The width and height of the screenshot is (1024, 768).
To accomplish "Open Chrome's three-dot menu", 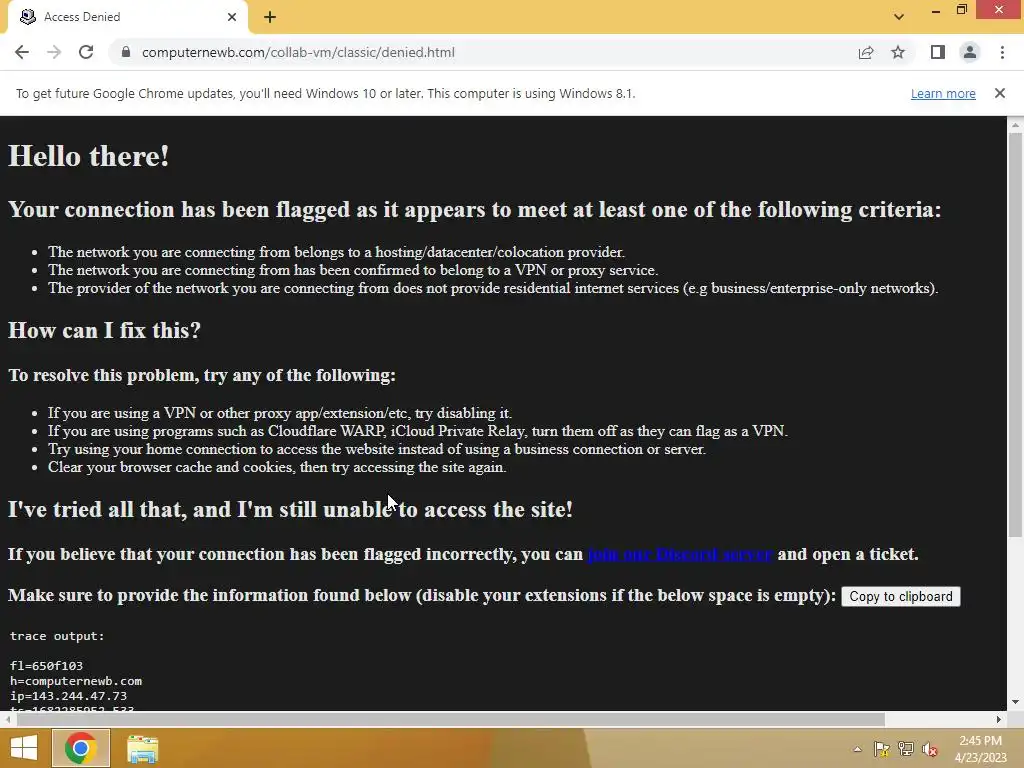I will point(1002,52).
